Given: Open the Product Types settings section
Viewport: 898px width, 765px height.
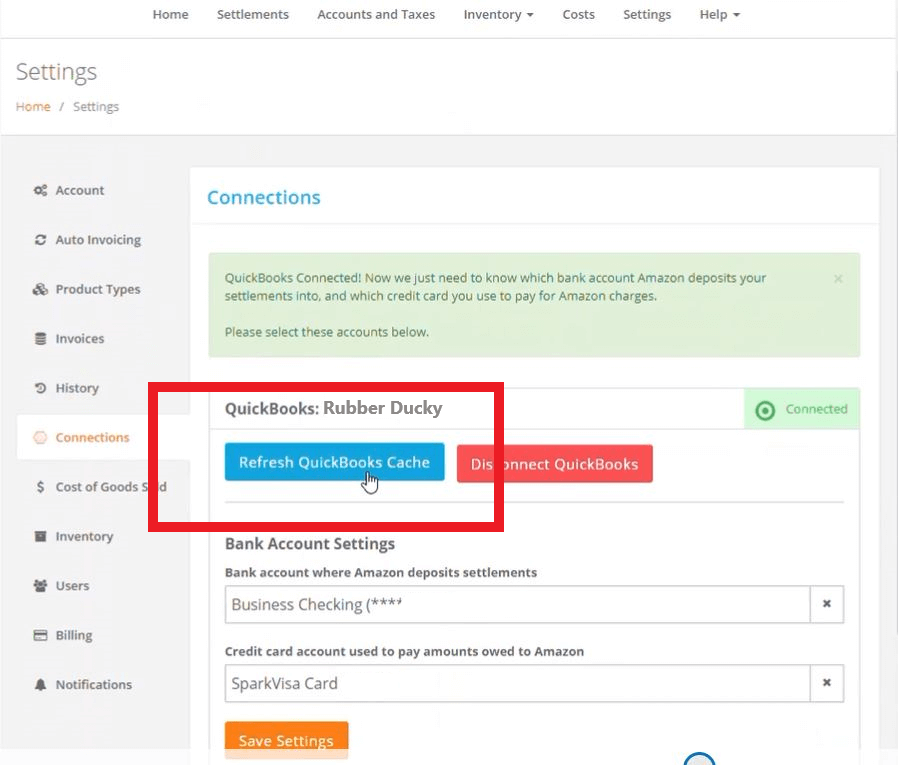Looking at the screenshot, I should coord(98,289).
